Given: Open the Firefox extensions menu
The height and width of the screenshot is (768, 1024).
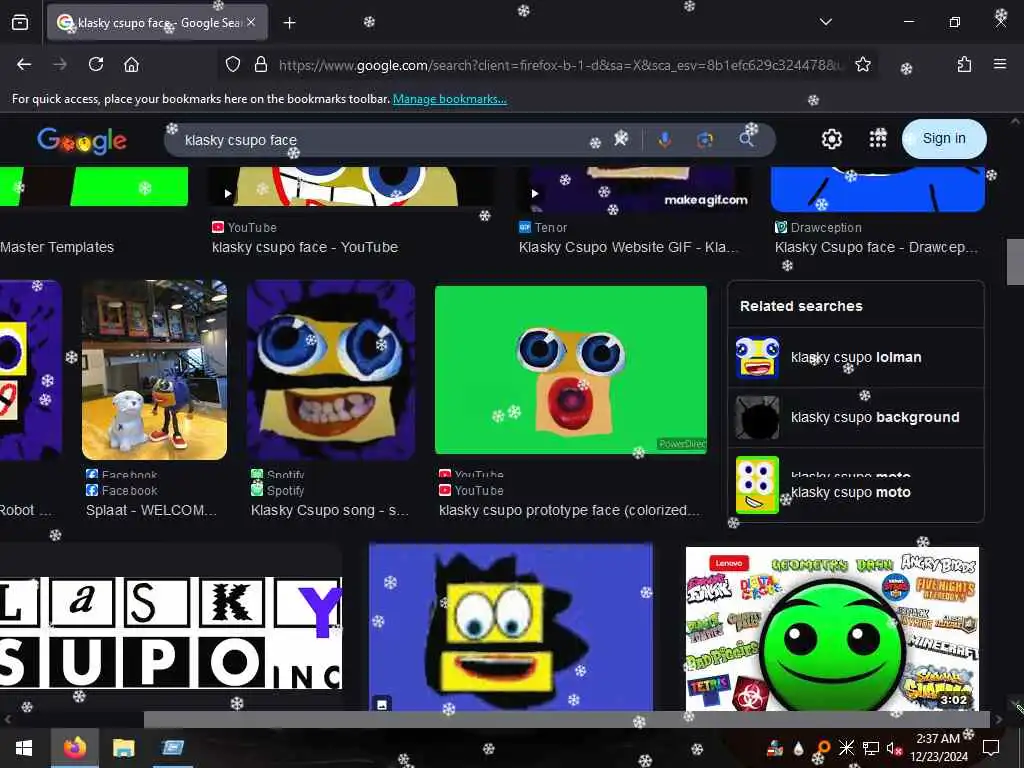Looking at the screenshot, I should point(964,64).
